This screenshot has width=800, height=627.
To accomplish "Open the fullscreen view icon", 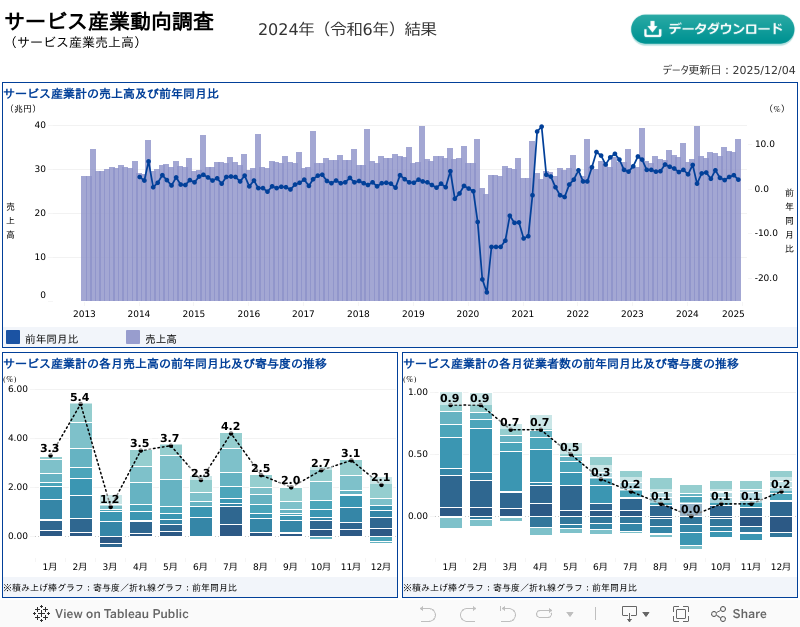I will 681,613.
